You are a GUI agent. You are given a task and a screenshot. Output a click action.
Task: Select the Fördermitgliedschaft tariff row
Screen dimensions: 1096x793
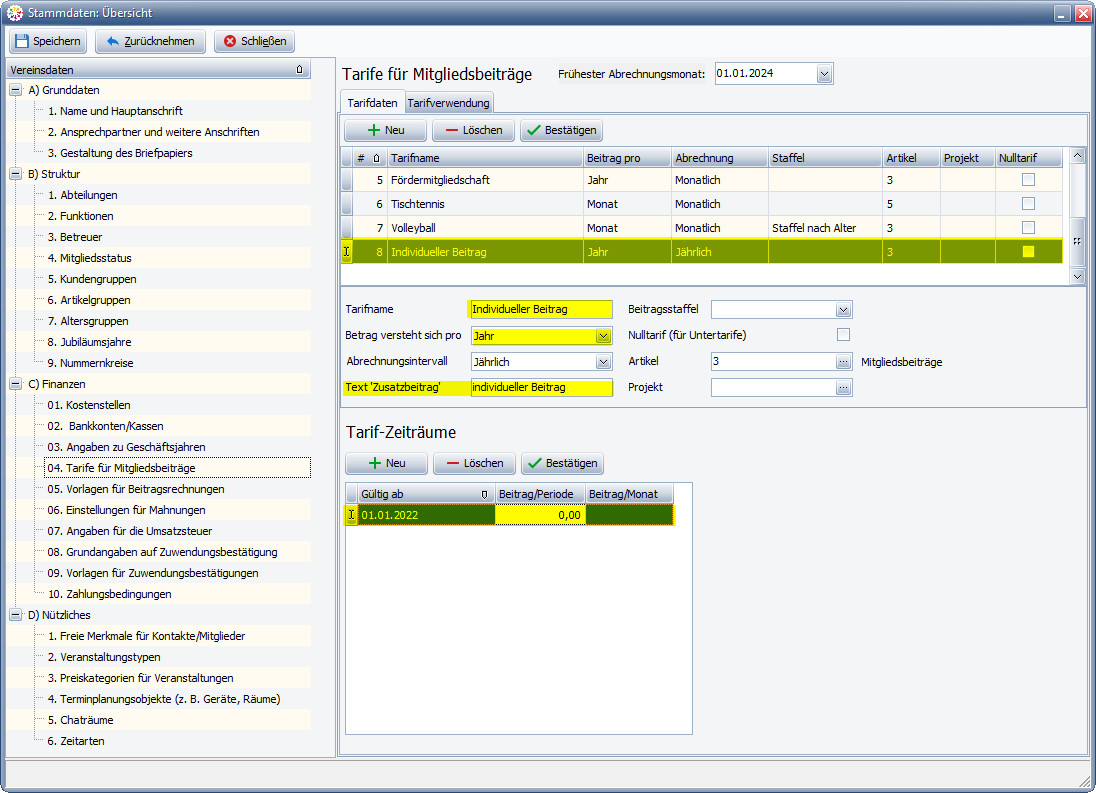[x=702, y=180]
